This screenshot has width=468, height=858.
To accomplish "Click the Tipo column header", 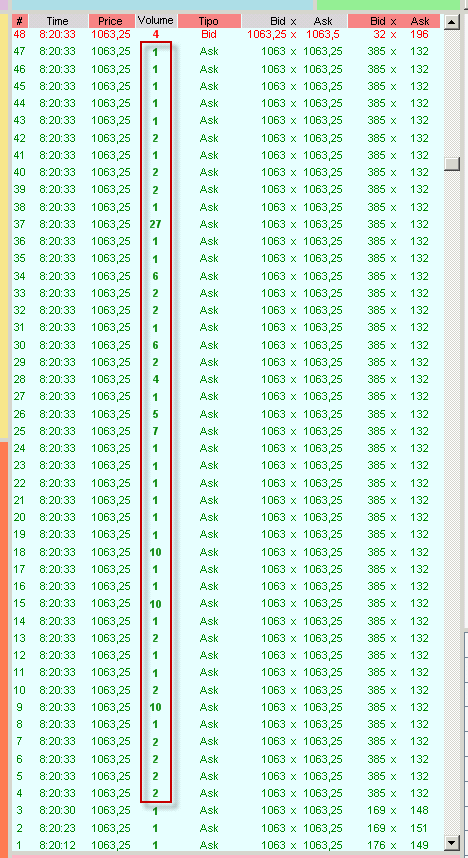I will click(x=209, y=21).
